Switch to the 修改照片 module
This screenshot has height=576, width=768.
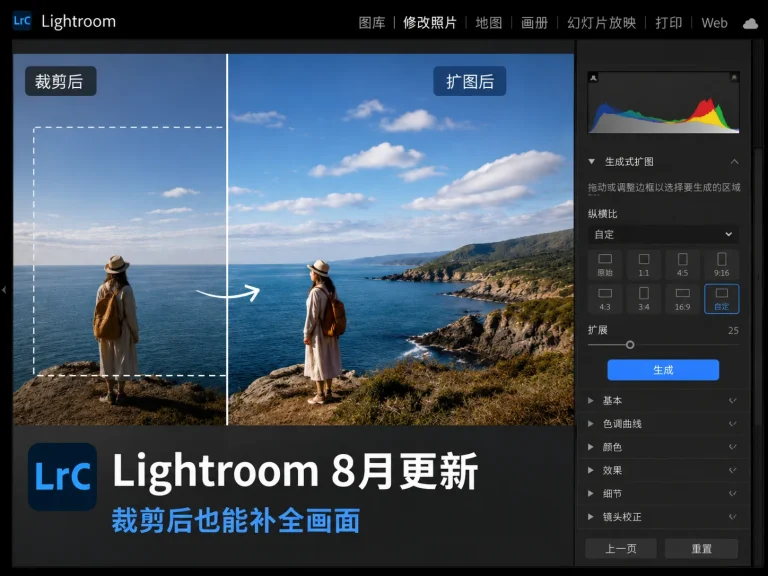tap(430, 23)
